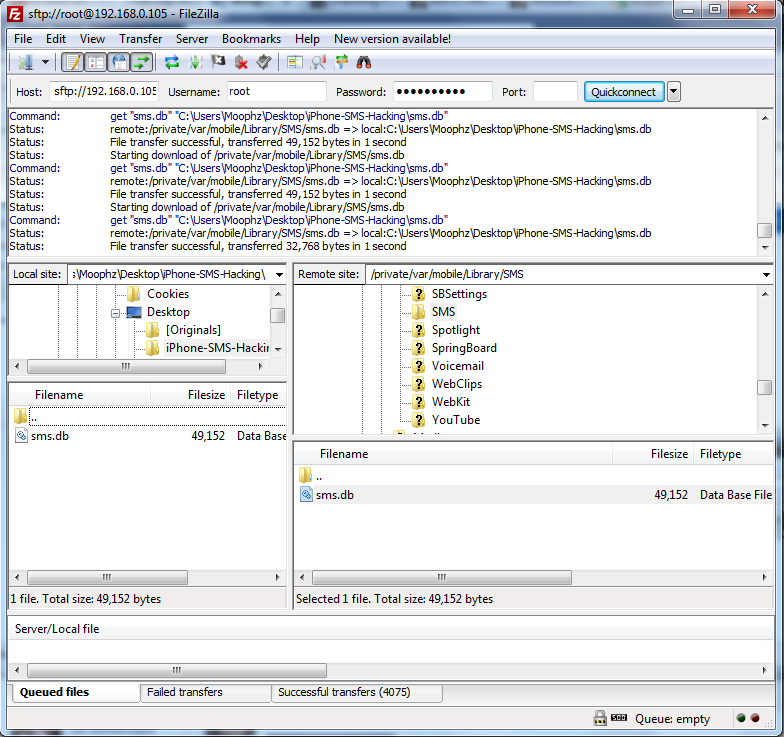Select SMS remote folder
Screen dimensions: 784x737
click(x=443, y=312)
